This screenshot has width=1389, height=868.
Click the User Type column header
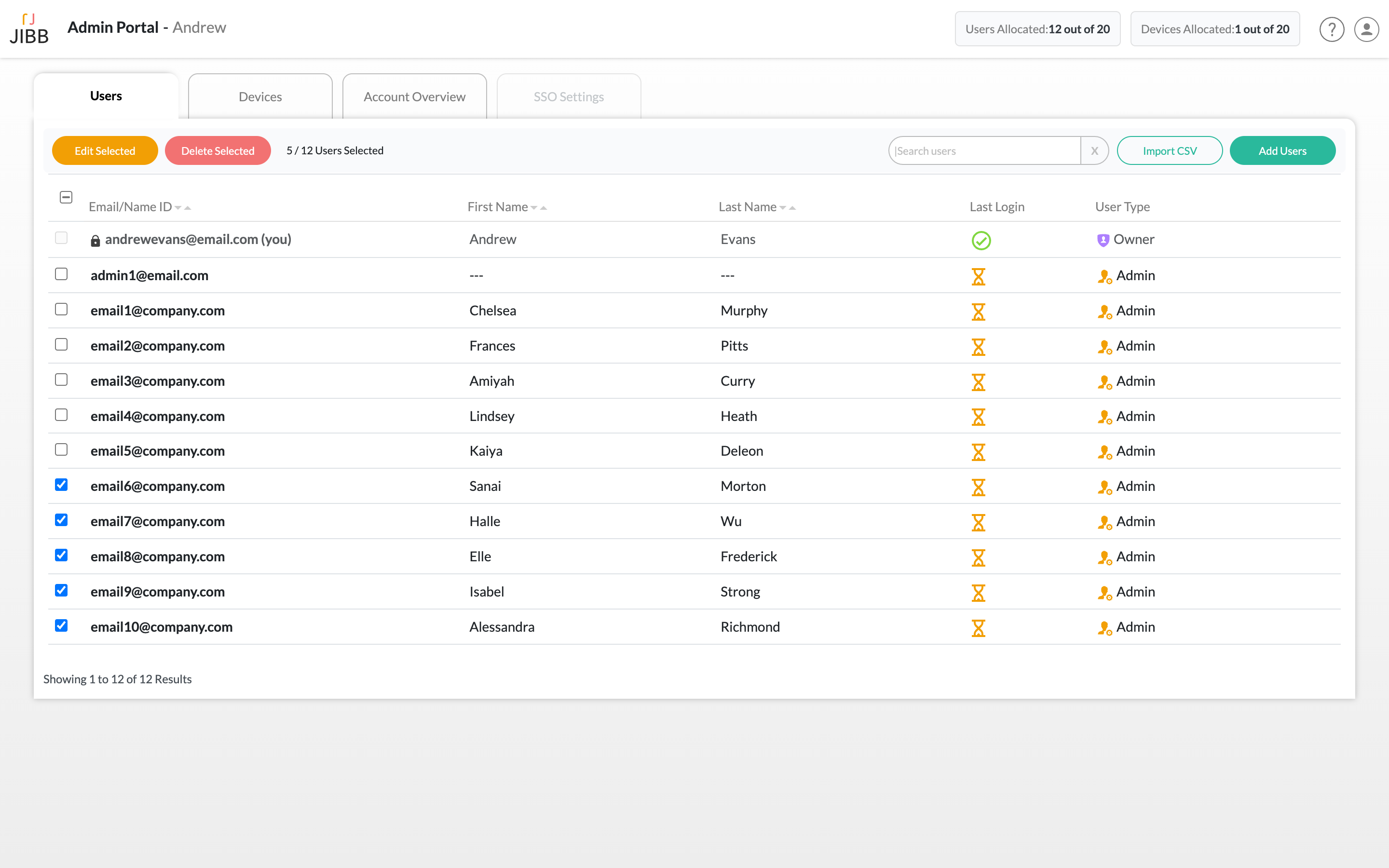click(1122, 207)
